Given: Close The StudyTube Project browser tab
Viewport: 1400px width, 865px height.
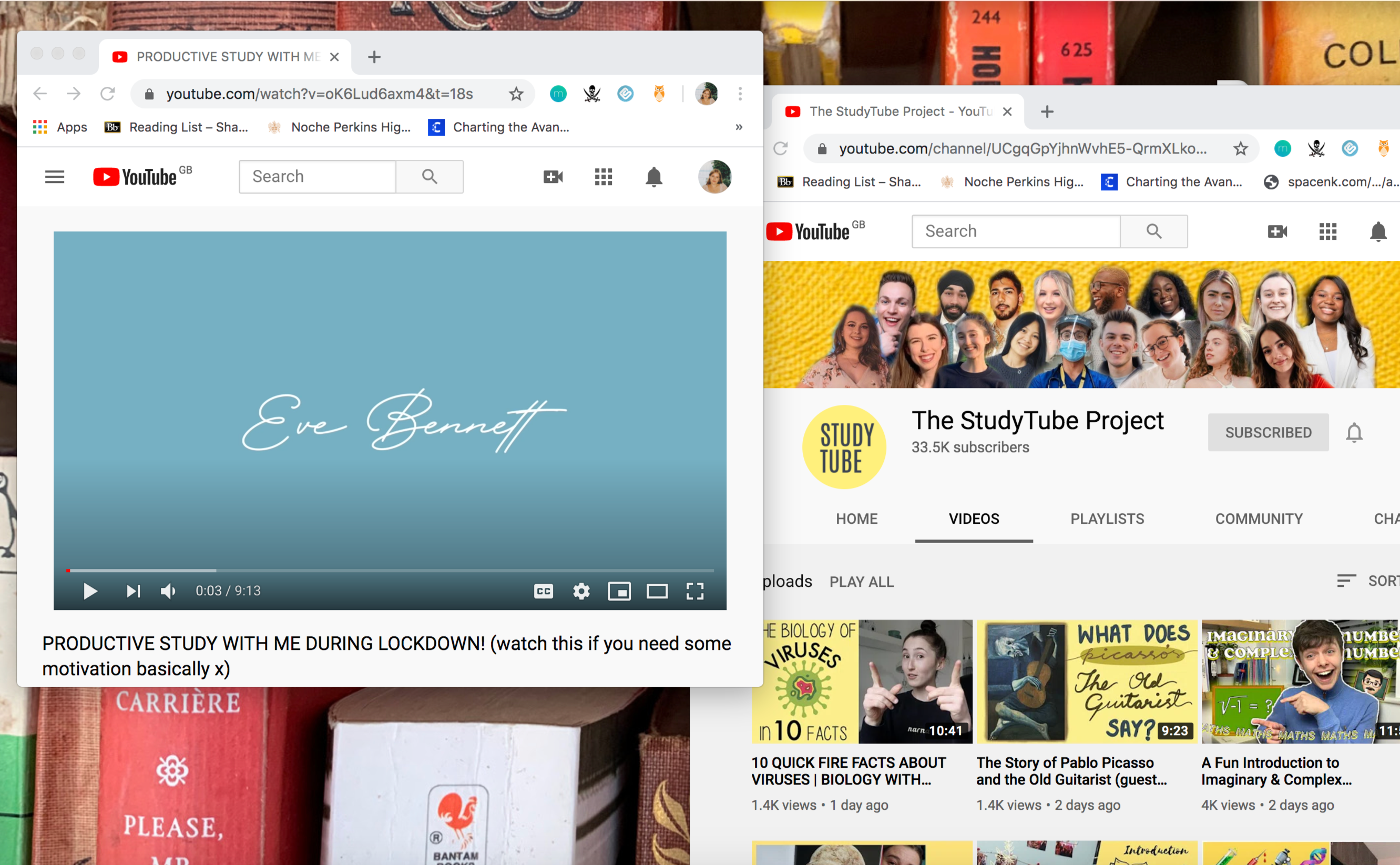Looking at the screenshot, I should (x=1008, y=111).
